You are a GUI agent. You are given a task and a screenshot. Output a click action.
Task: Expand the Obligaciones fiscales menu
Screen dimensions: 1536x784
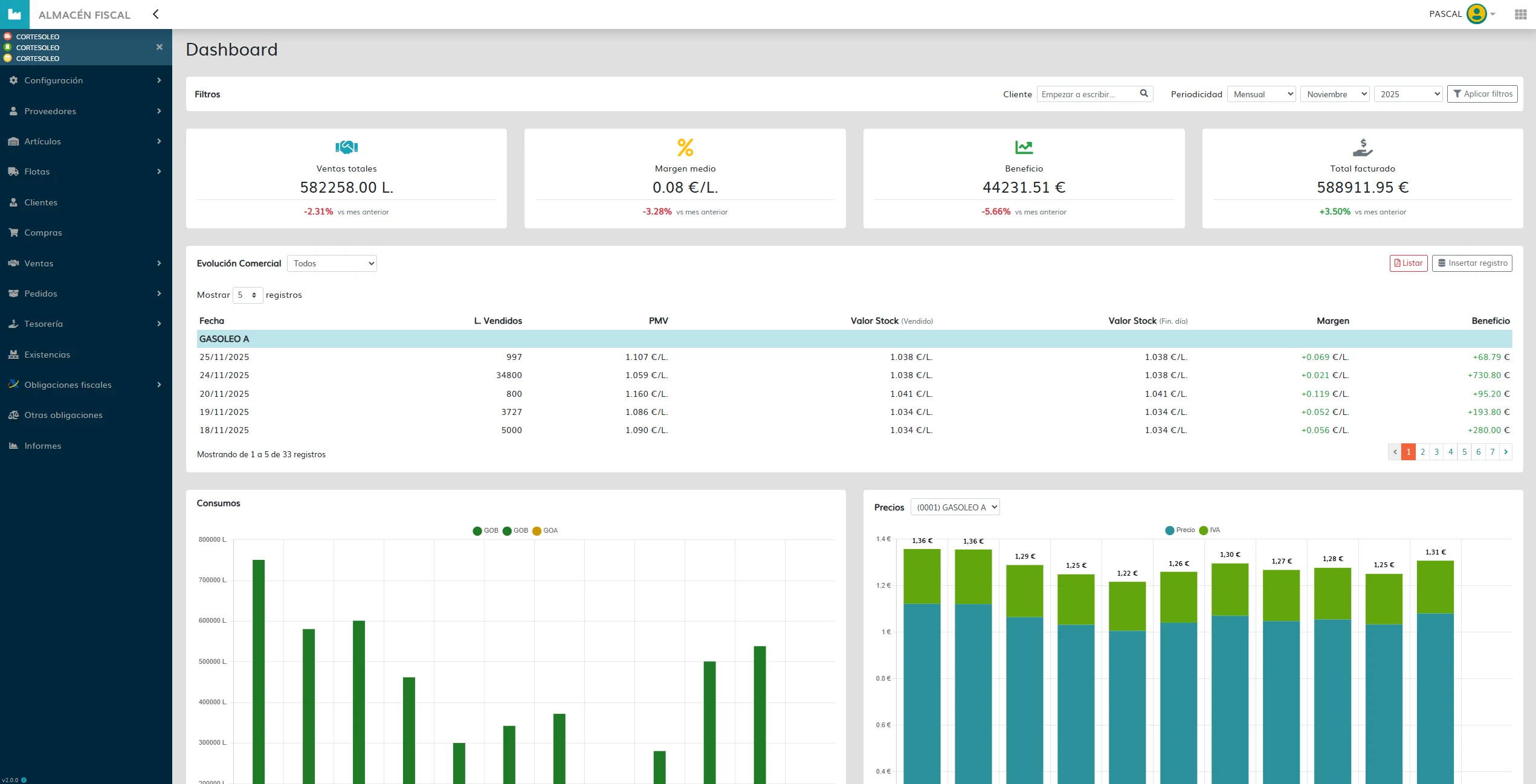coord(86,385)
